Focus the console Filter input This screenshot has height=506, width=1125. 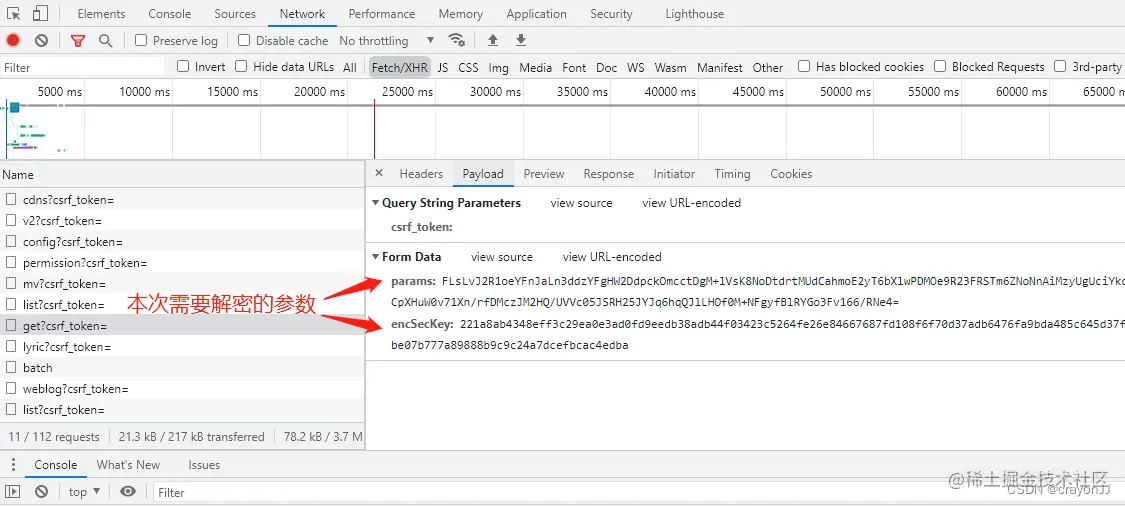point(639,492)
